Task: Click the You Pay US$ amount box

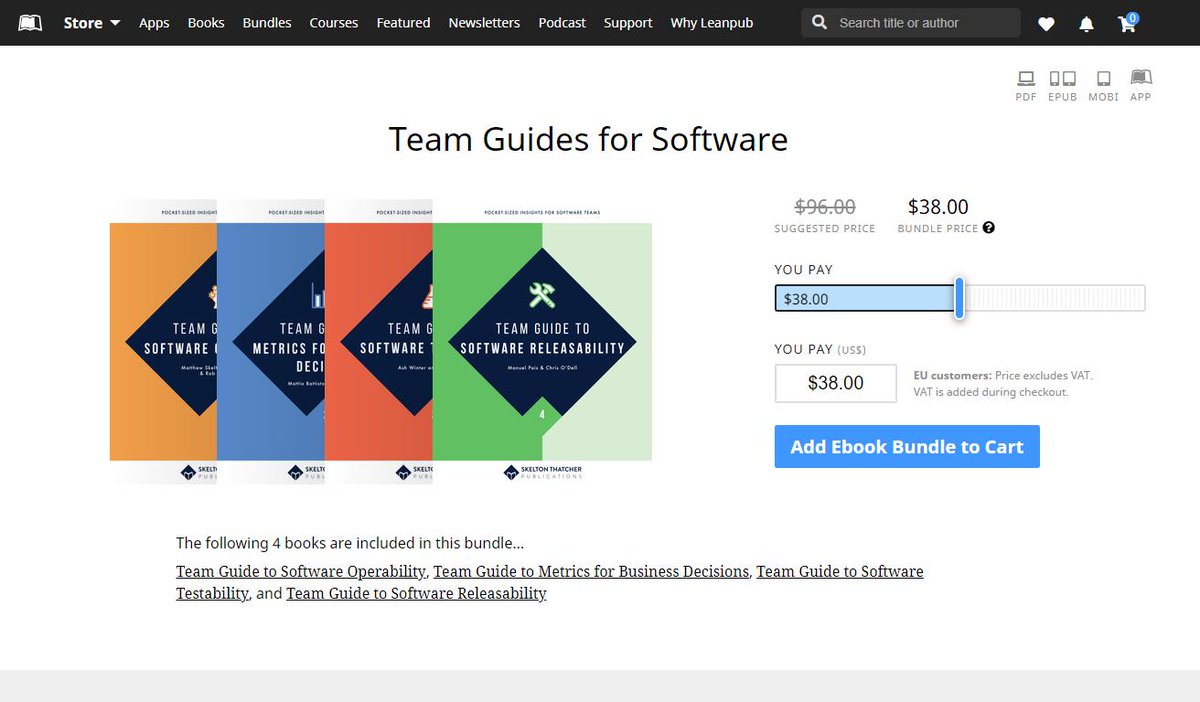Action: pyautogui.click(x=836, y=383)
